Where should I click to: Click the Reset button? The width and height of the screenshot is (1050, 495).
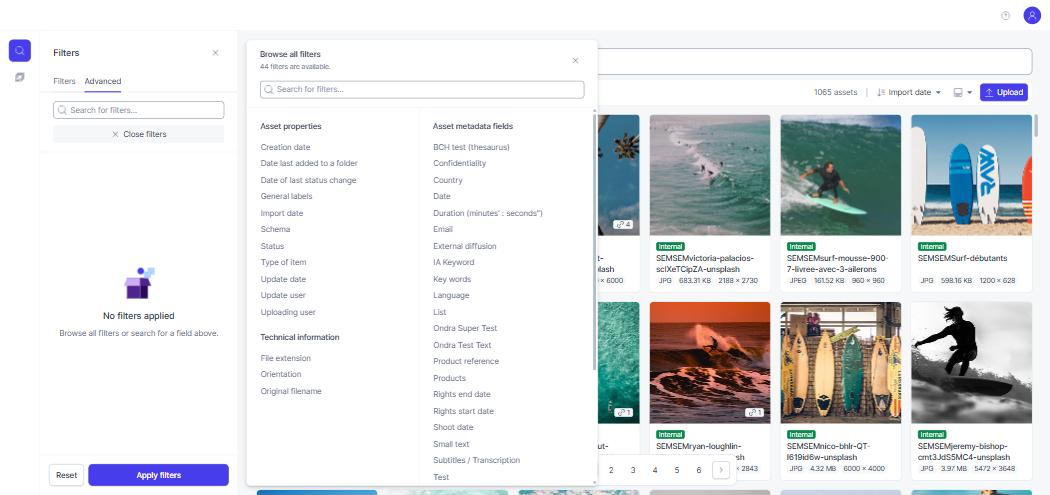[66, 475]
